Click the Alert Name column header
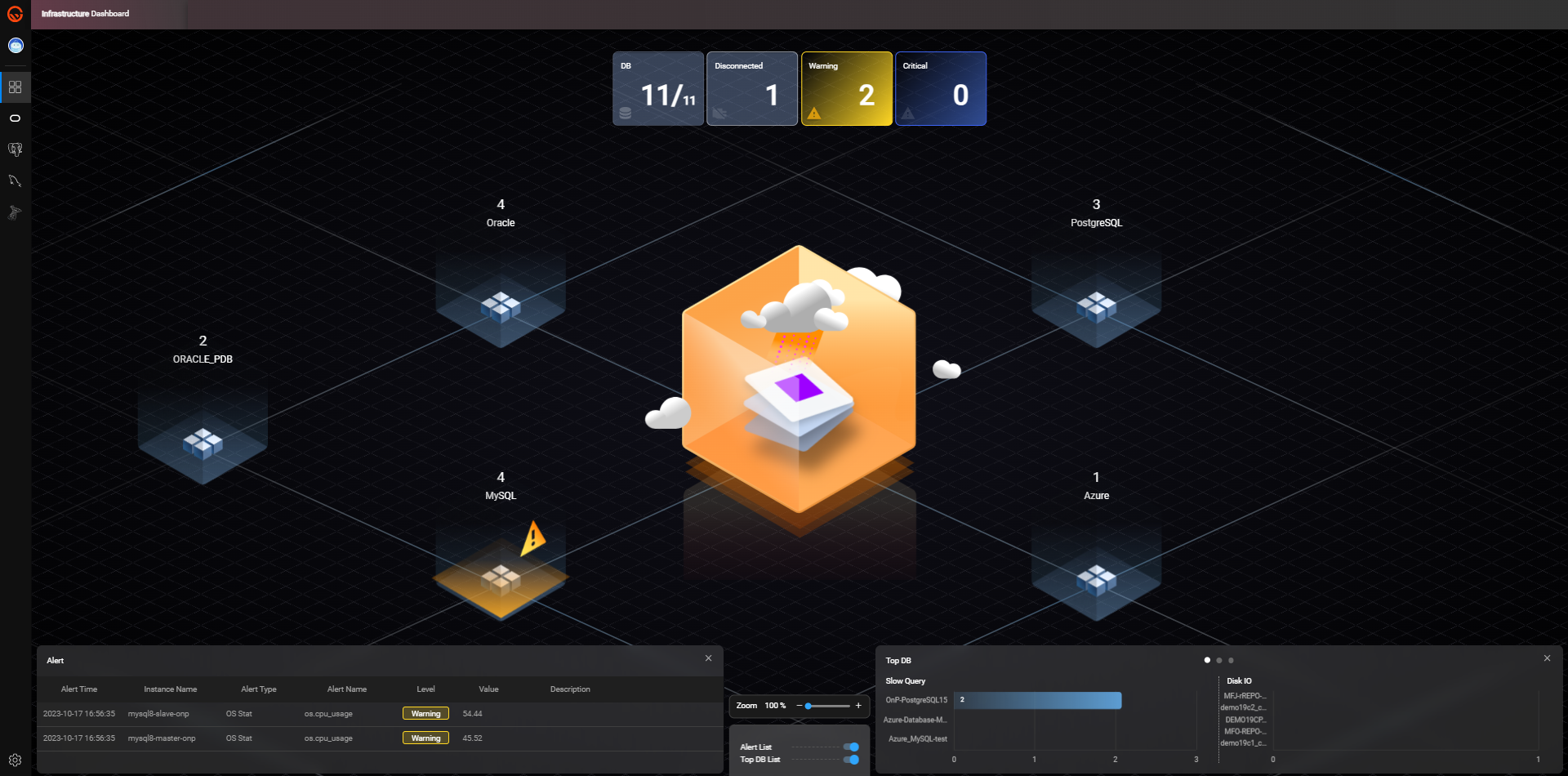The height and width of the screenshot is (776, 1568). (x=347, y=689)
